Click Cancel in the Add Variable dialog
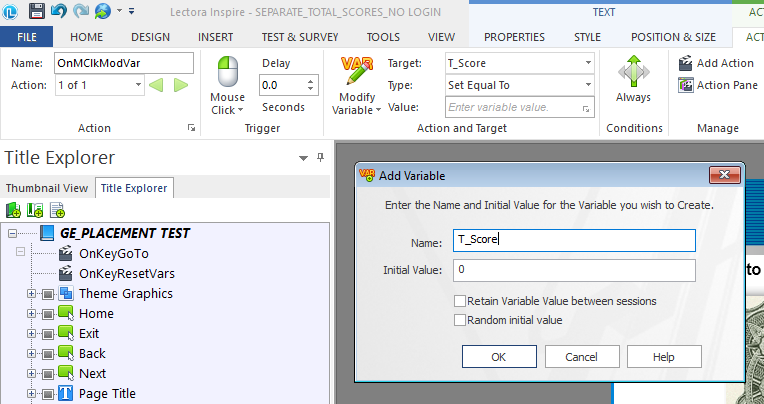The width and height of the screenshot is (764, 404). pos(582,357)
